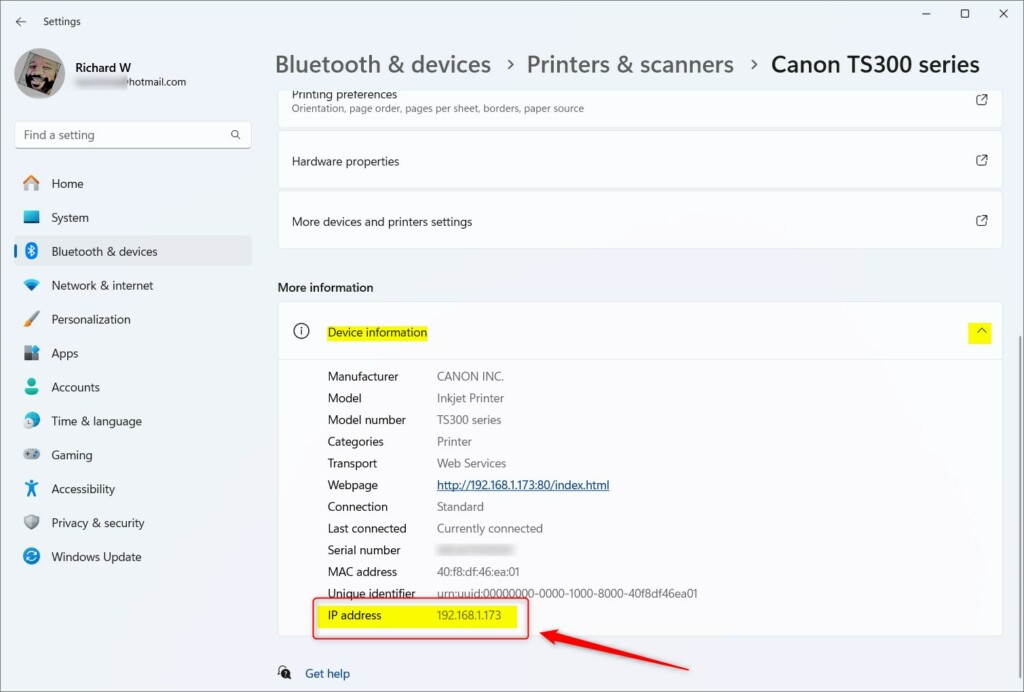Open Gaming settings from the sidebar
1024x692 pixels.
70,455
